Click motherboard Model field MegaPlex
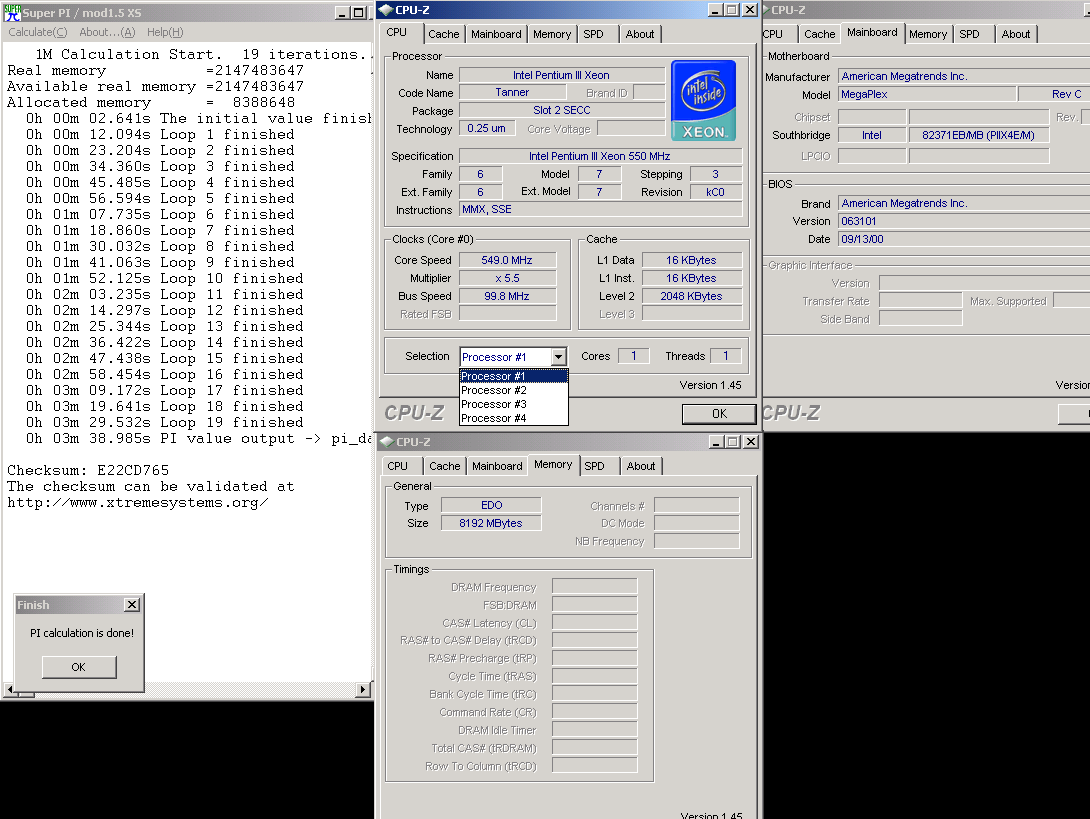1090x819 pixels. pyautogui.click(x=927, y=95)
